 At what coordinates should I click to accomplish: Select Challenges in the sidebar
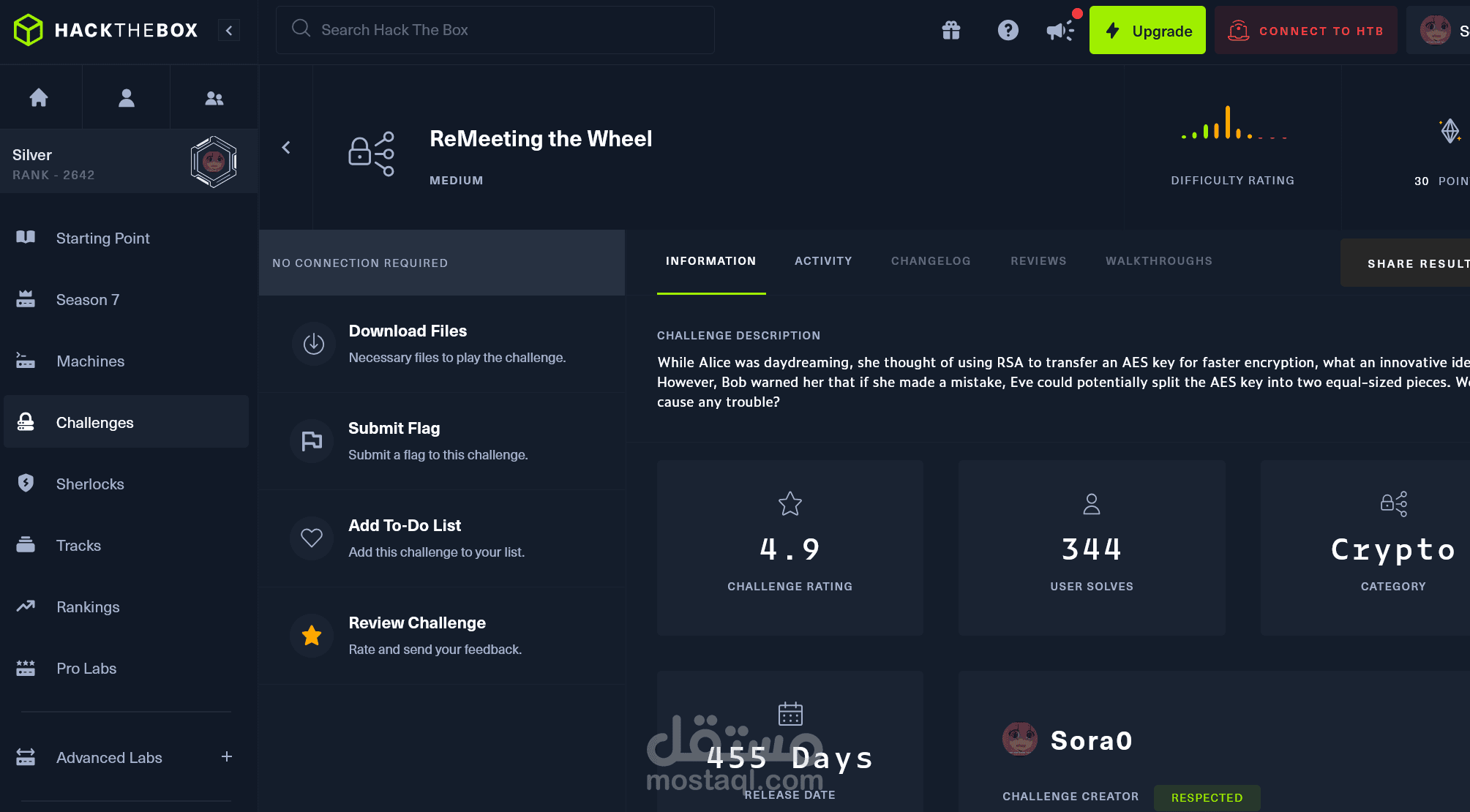126,422
